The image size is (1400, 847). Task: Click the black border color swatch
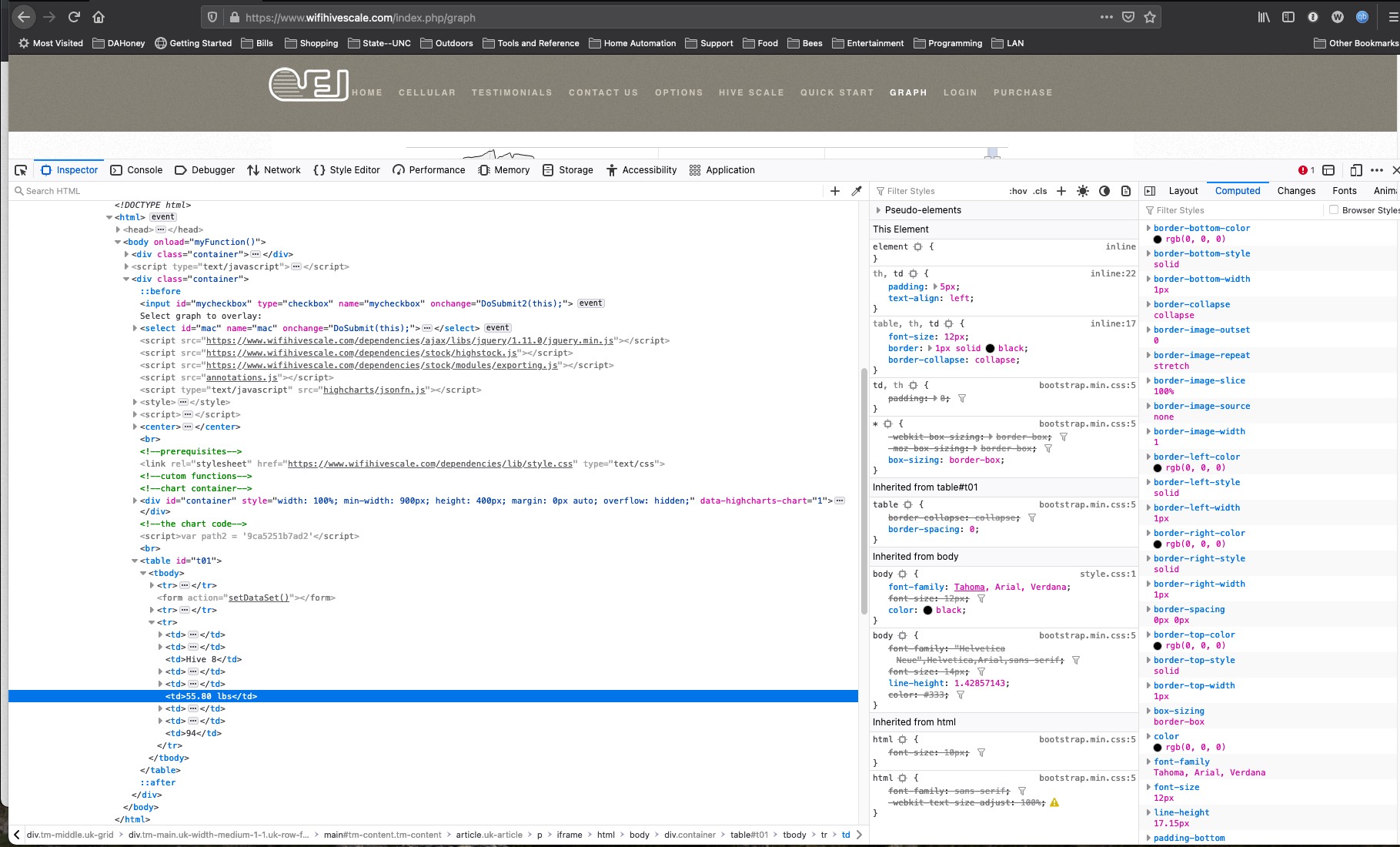pos(990,348)
